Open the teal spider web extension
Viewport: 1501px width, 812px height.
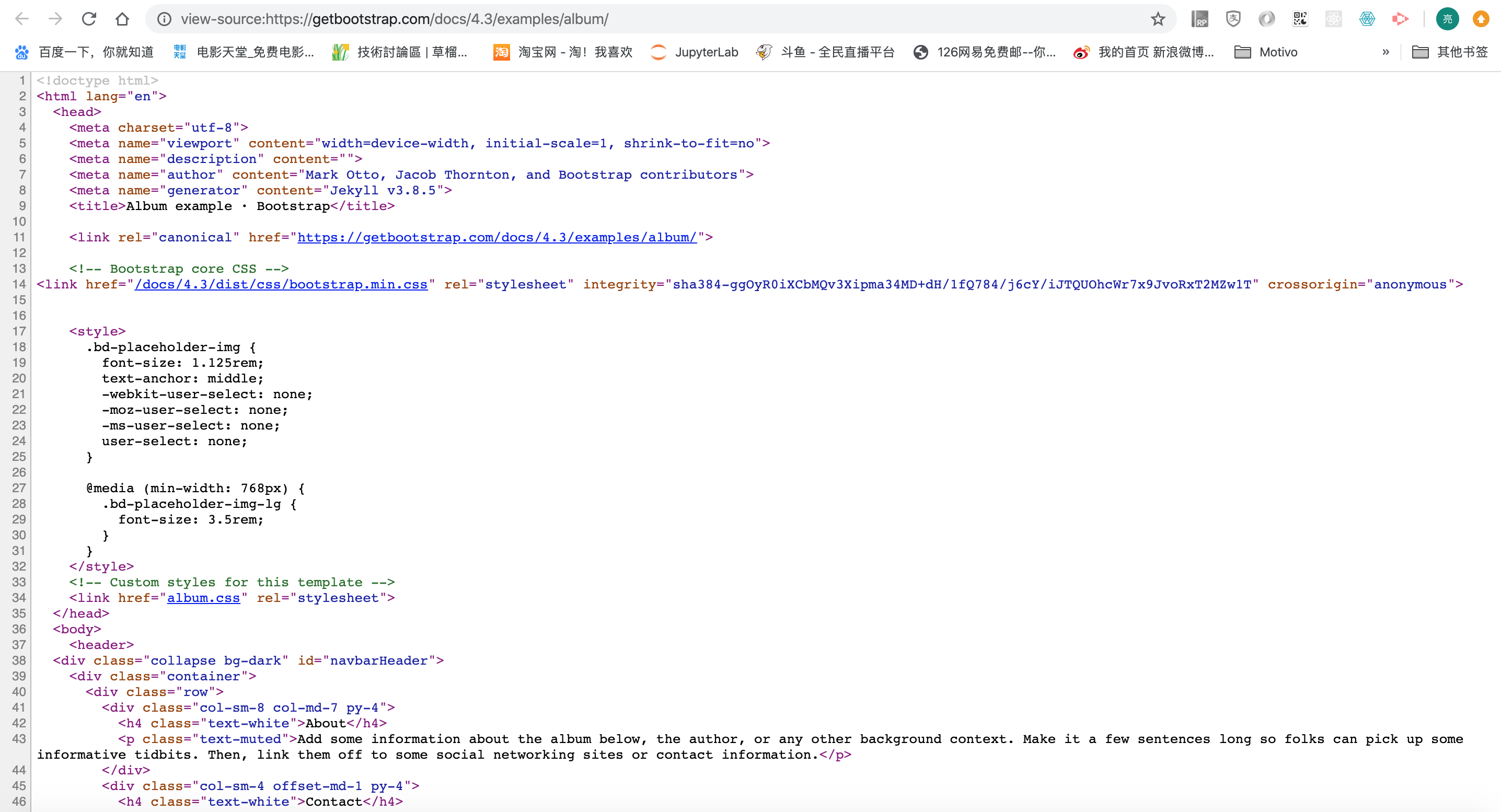point(1367,19)
